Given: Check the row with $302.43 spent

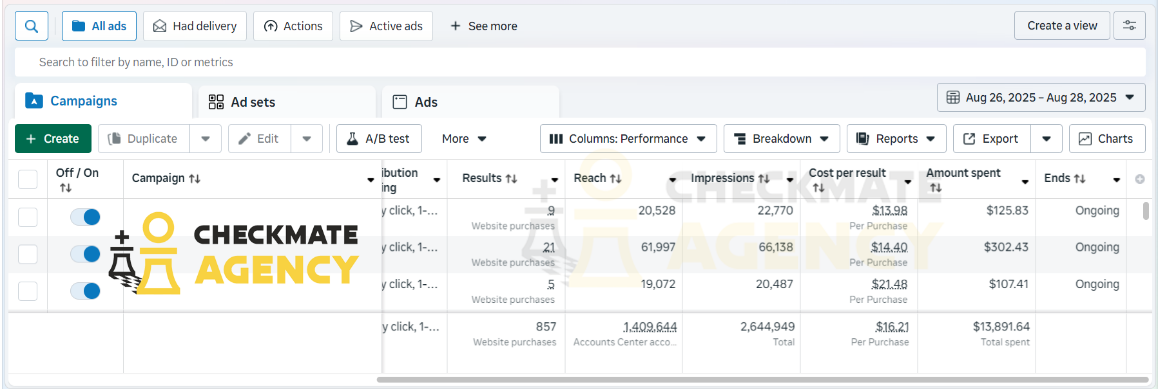Looking at the screenshot, I should coord(27,254).
